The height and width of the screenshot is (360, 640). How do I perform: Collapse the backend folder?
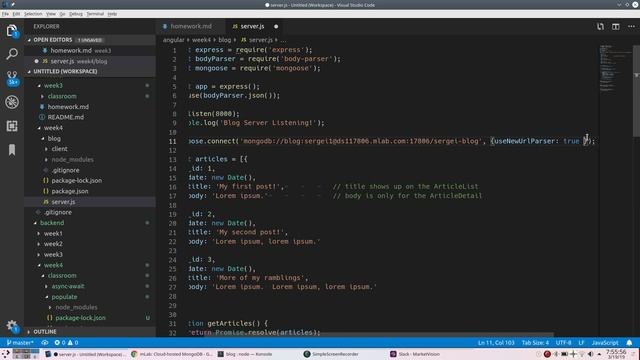coord(52,223)
